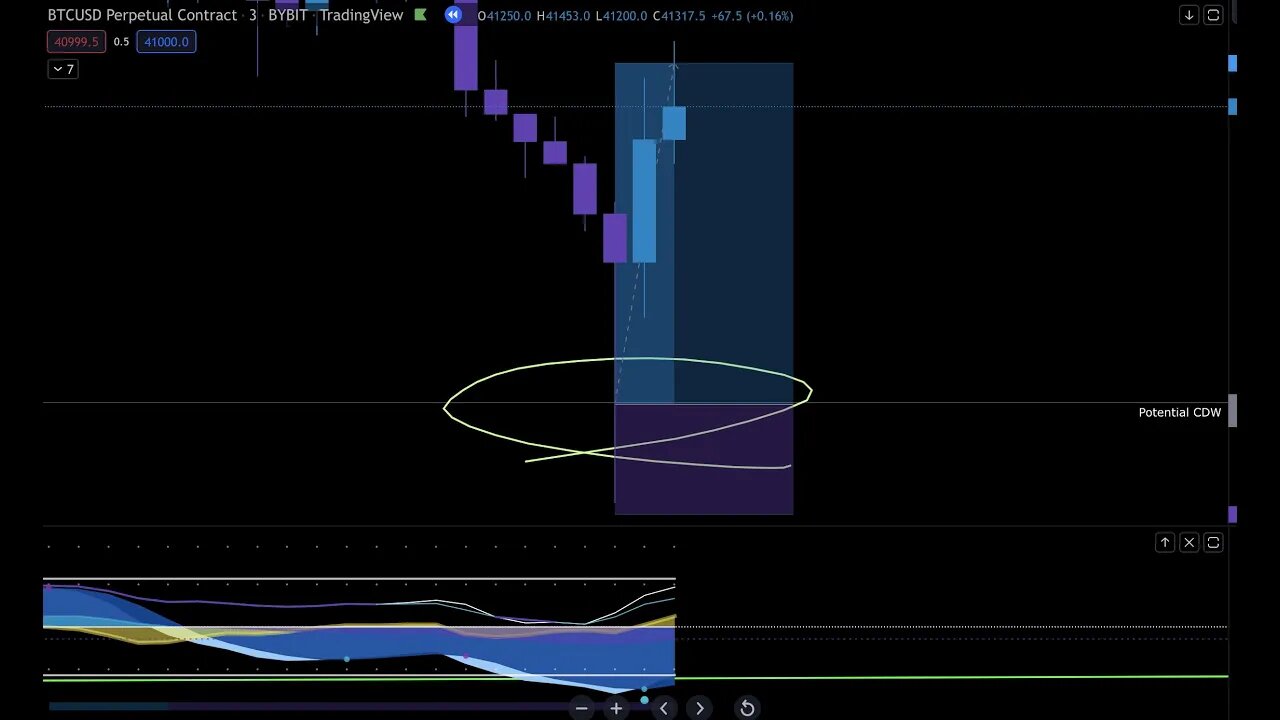Click the change value +67.5 (+0.16%)
Viewport: 1280px width, 720px height.
click(752, 16)
